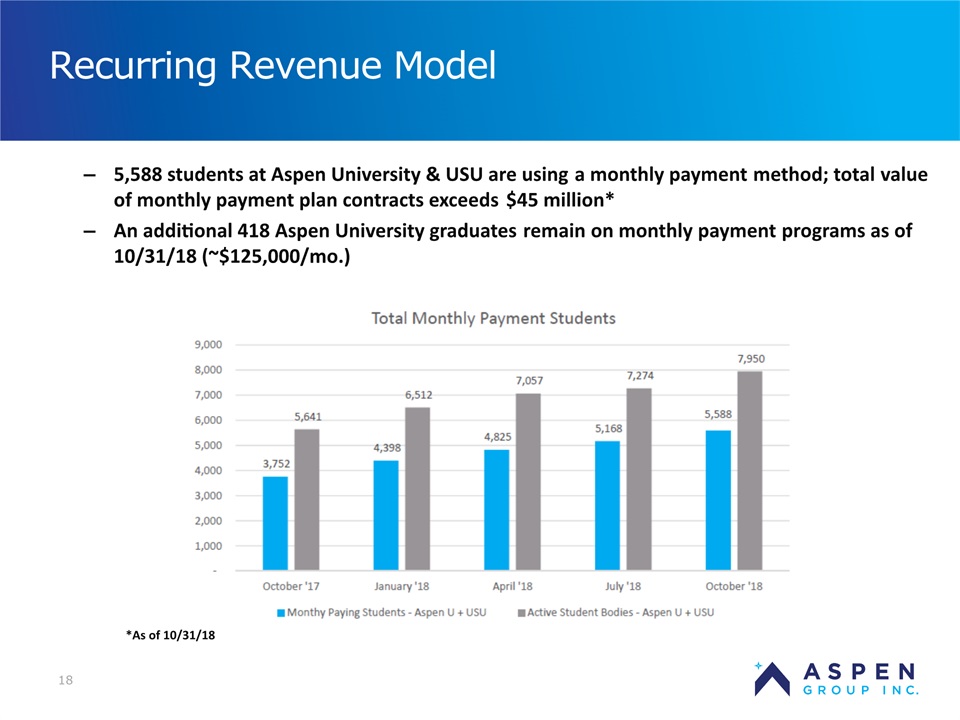This screenshot has width=960, height=720.
Task: Click the gray bar for October '18
Action: [750, 471]
